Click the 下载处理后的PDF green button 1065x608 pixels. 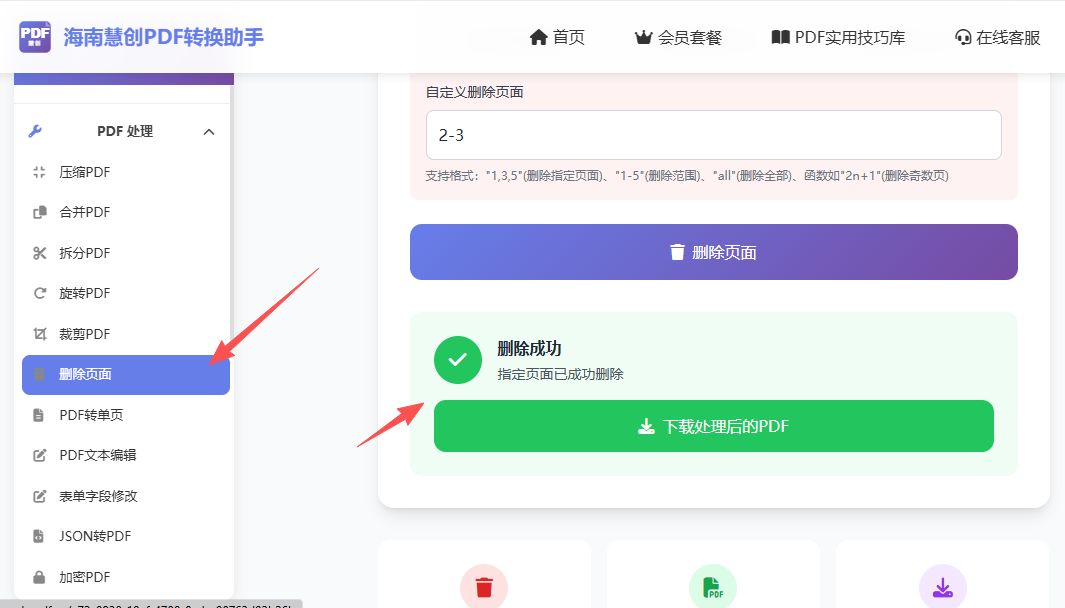(x=714, y=426)
